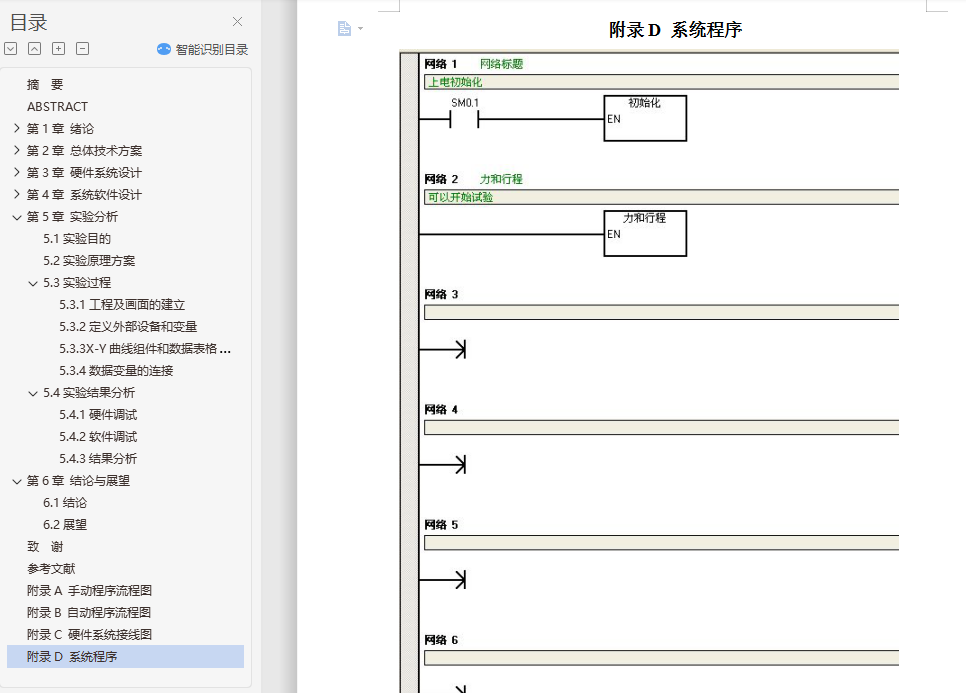
Task: Close the 目录 navigation pane
Action: (x=237, y=22)
